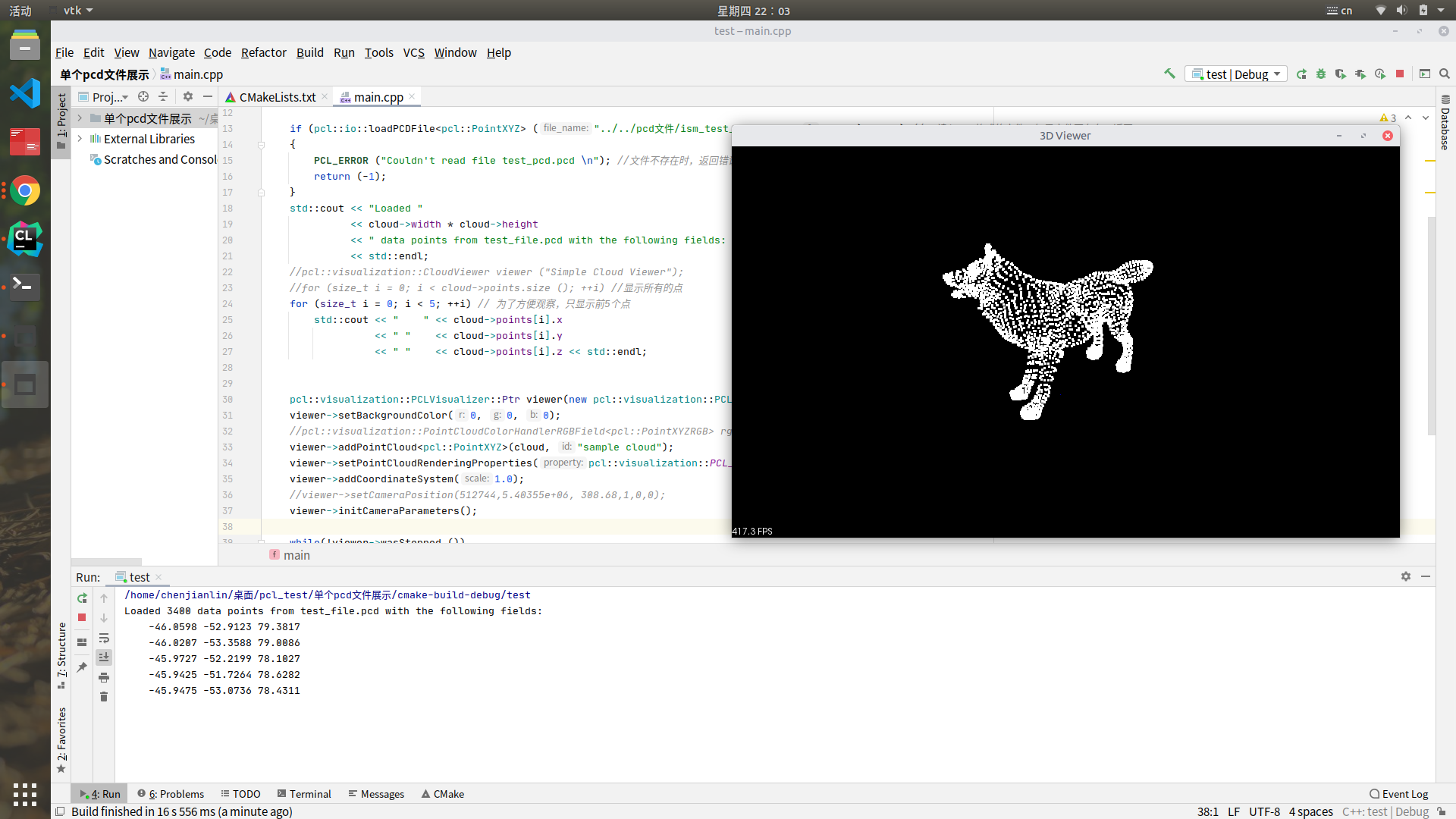This screenshot has width=1456, height=819.
Task: Clear all output with trash icon
Action: coord(104,696)
